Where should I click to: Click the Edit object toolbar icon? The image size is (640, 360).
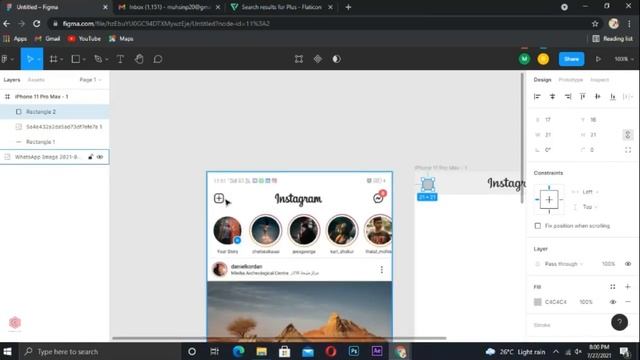(x=299, y=59)
